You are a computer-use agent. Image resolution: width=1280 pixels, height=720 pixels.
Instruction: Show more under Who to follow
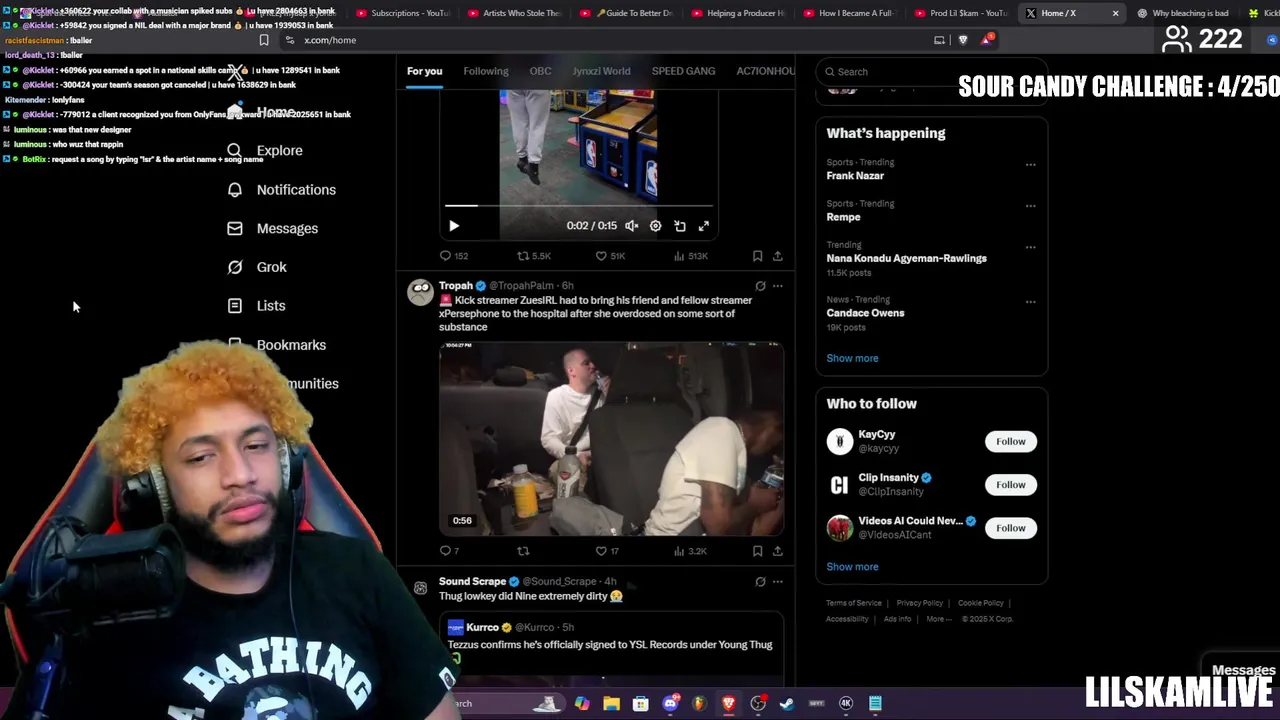[x=852, y=567]
